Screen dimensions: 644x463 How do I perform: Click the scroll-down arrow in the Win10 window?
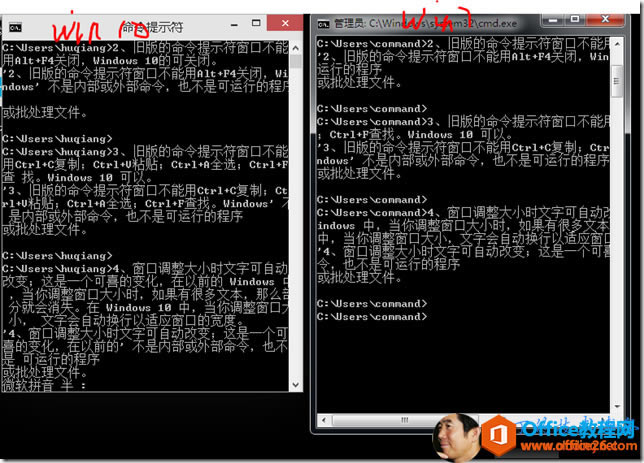[295, 385]
